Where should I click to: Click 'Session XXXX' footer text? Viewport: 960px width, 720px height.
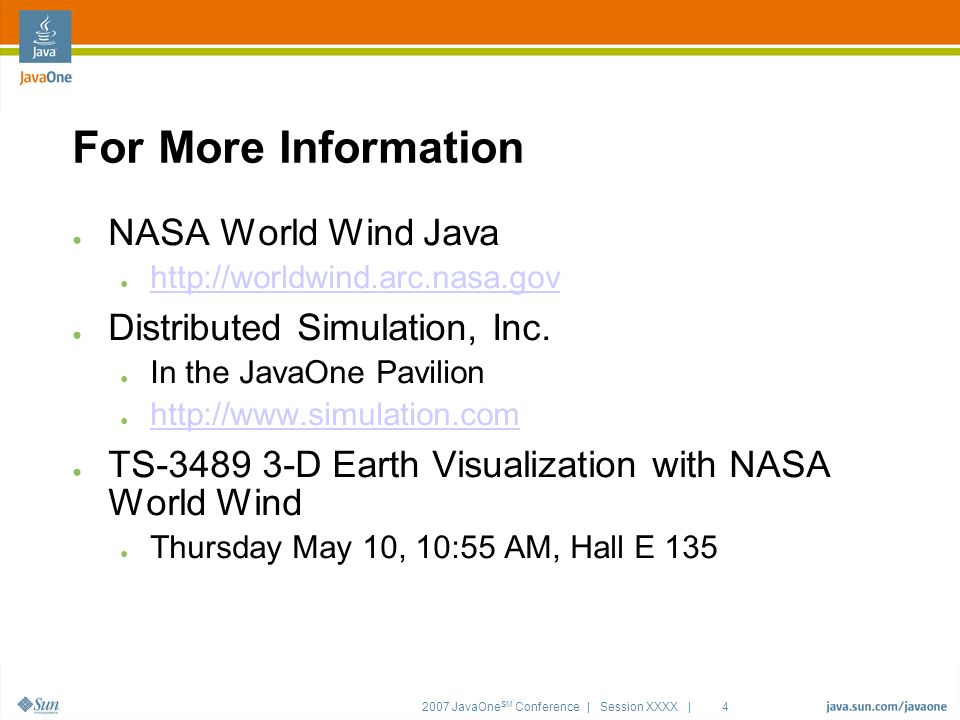[x=639, y=707]
